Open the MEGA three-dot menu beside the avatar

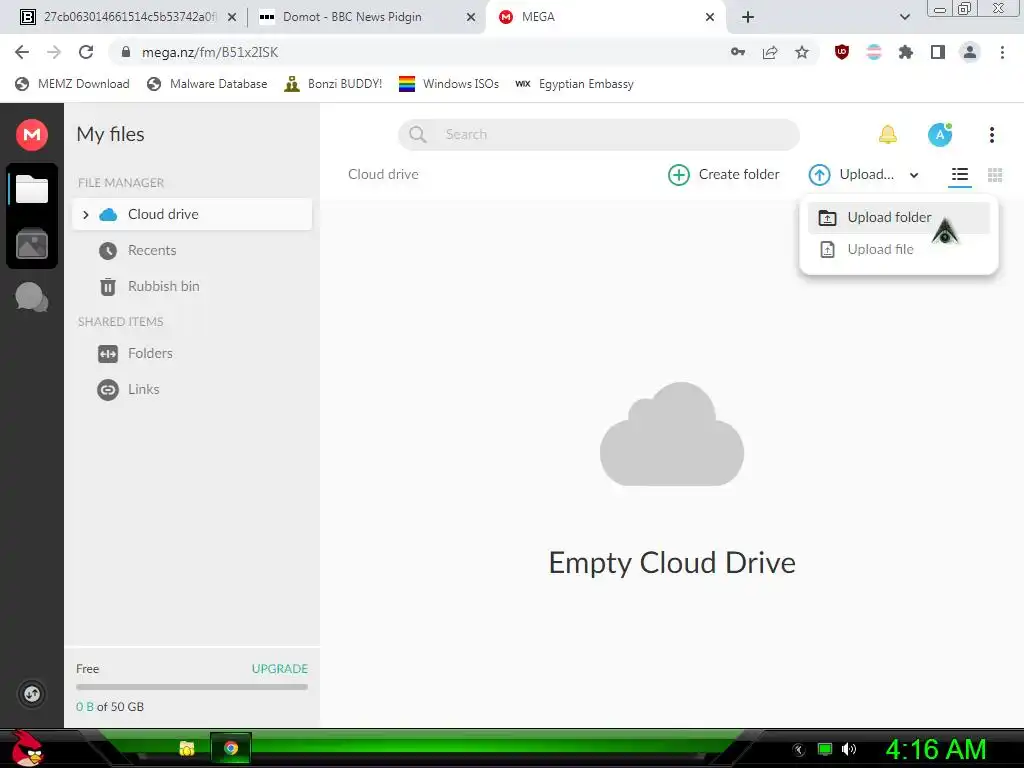(x=991, y=135)
